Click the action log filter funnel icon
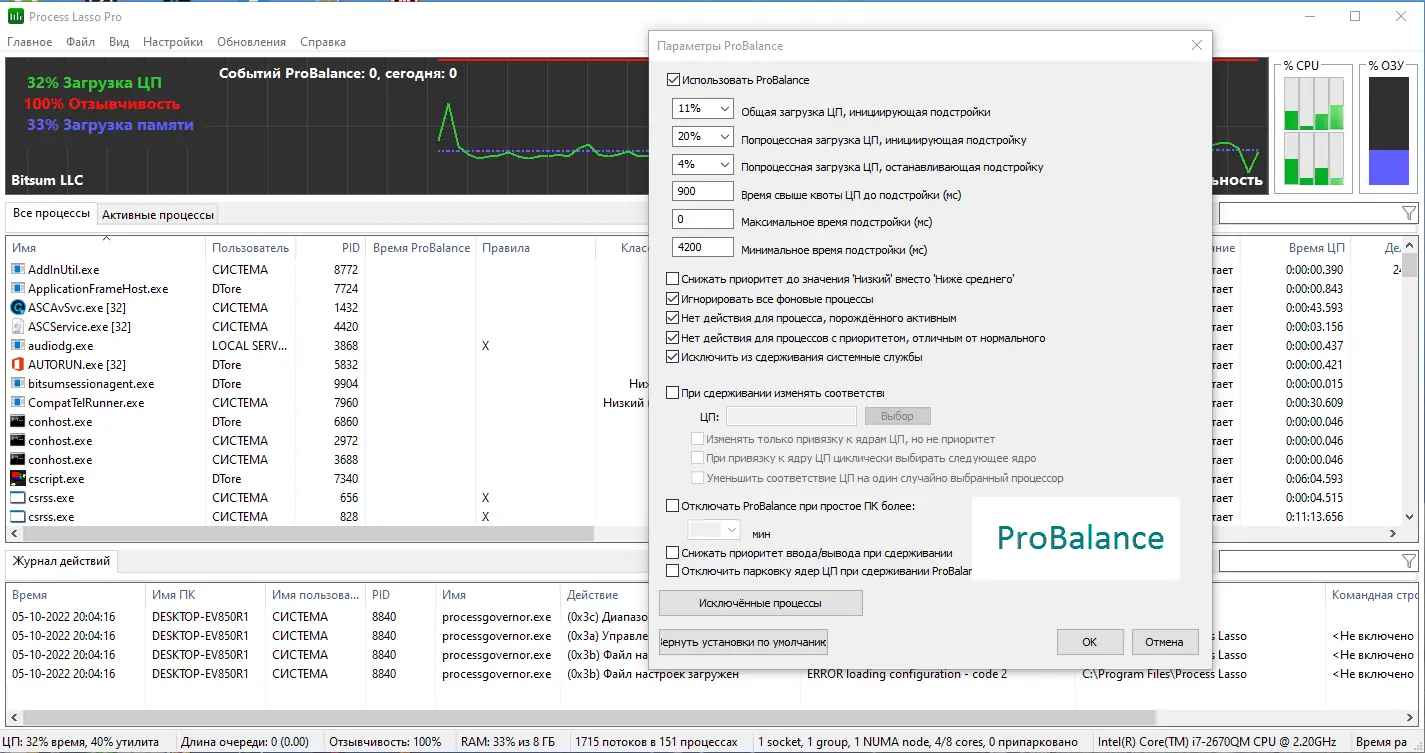Screen dimensions: 1425x753 coord(1409,561)
